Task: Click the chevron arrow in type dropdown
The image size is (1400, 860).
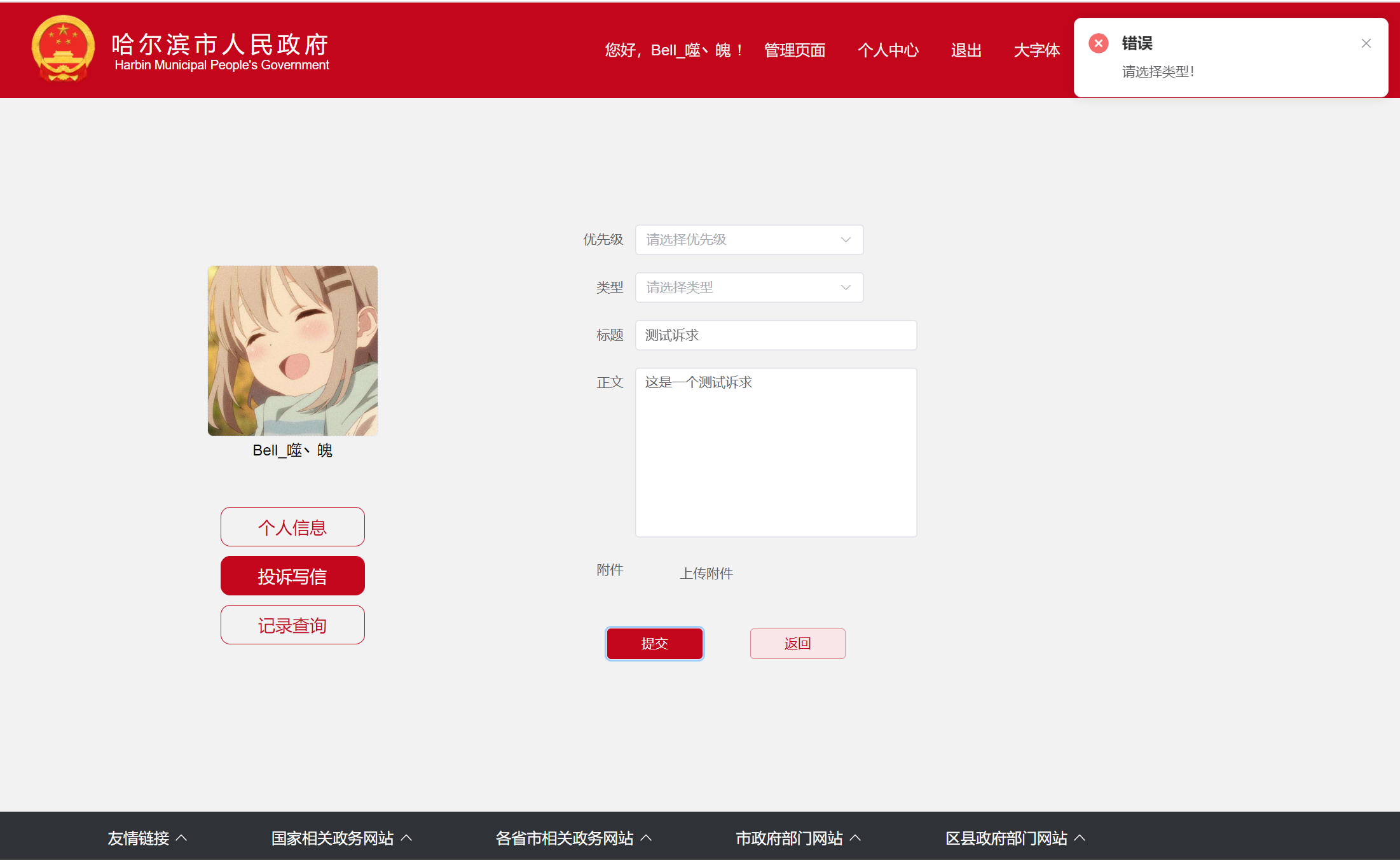Action: (x=845, y=288)
